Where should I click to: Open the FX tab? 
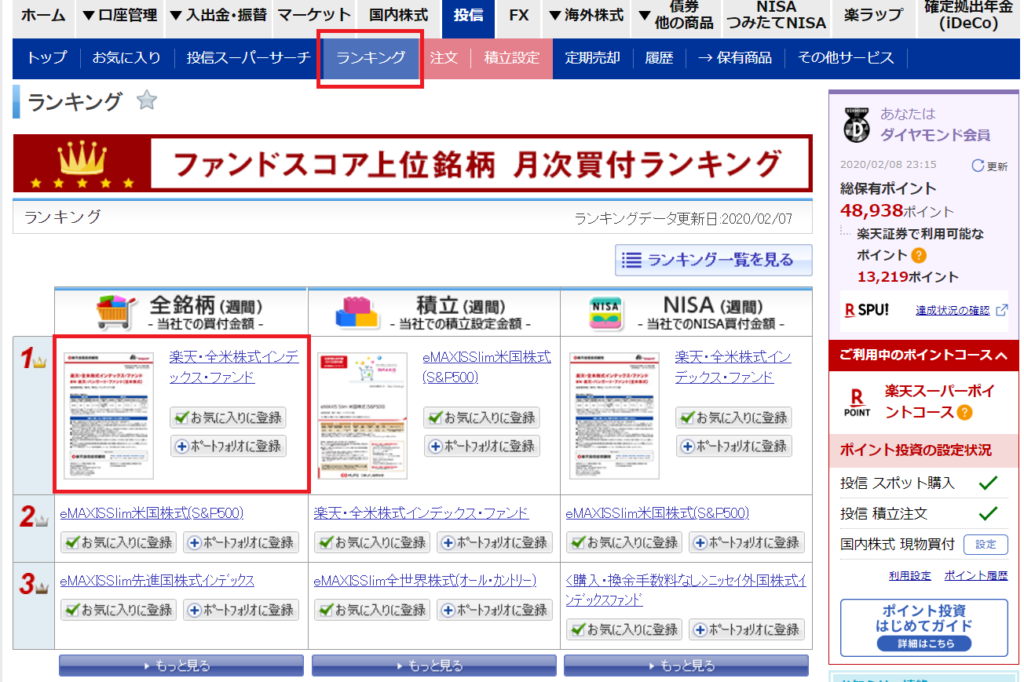pyautogui.click(x=519, y=15)
